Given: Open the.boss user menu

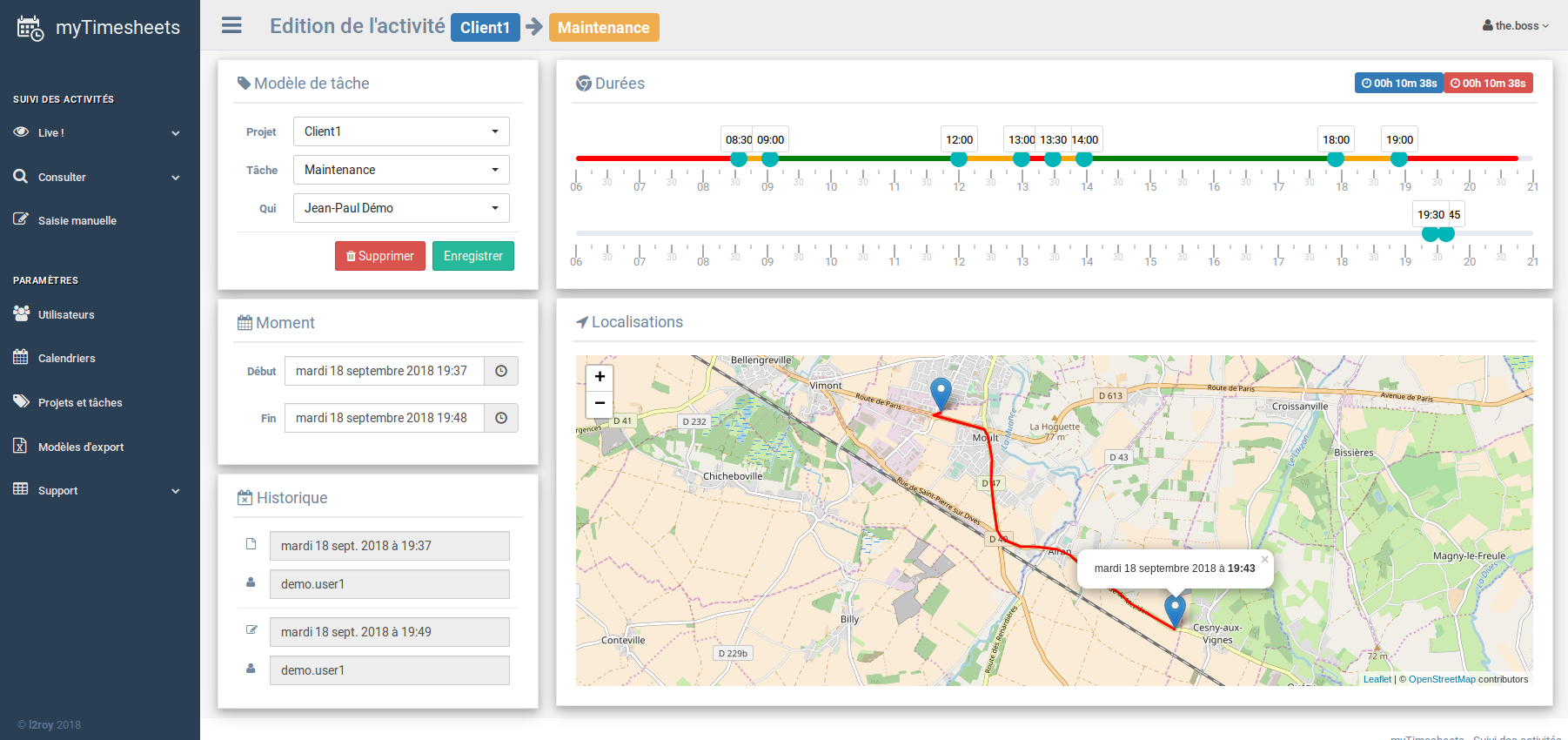Looking at the screenshot, I should [1516, 26].
